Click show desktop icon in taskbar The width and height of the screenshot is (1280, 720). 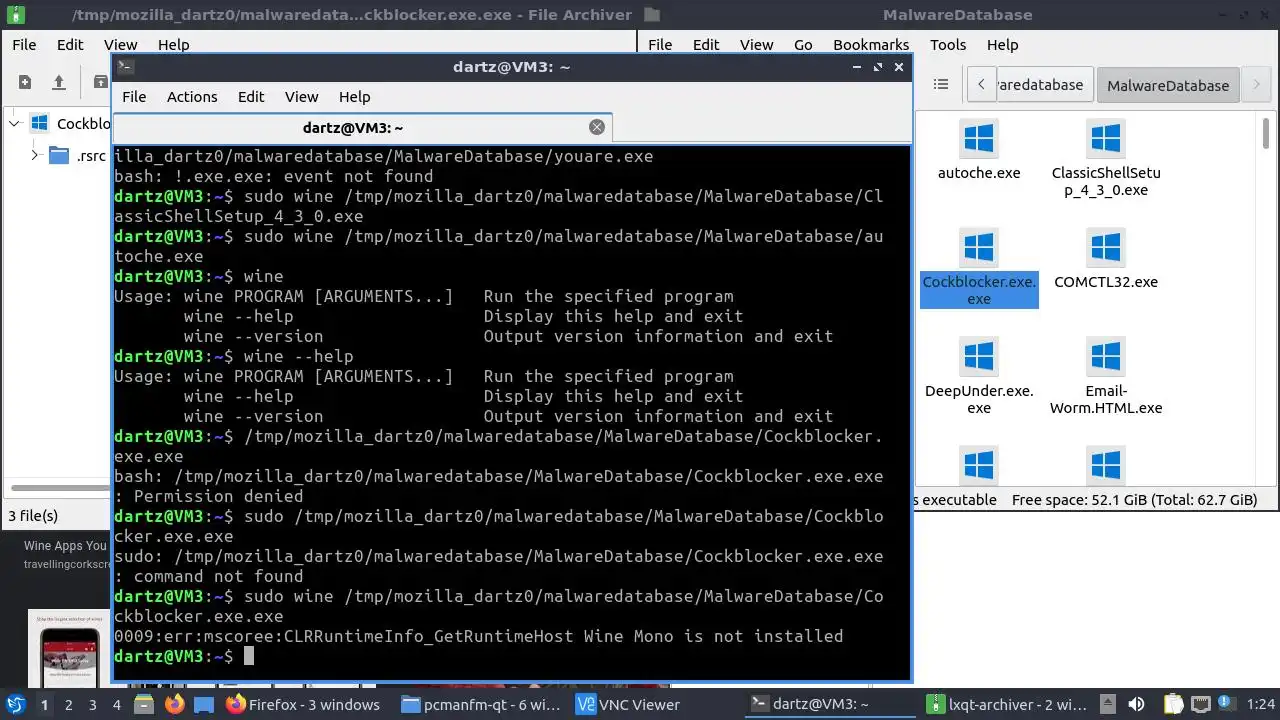point(203,705)
